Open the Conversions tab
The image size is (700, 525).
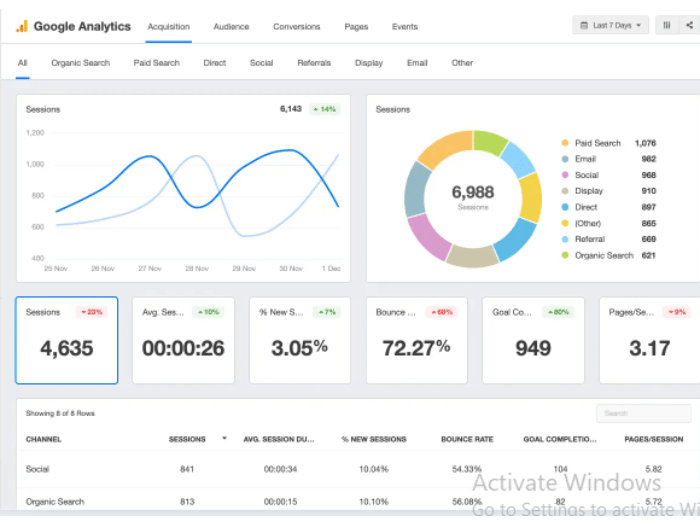(x=296, y=27)
